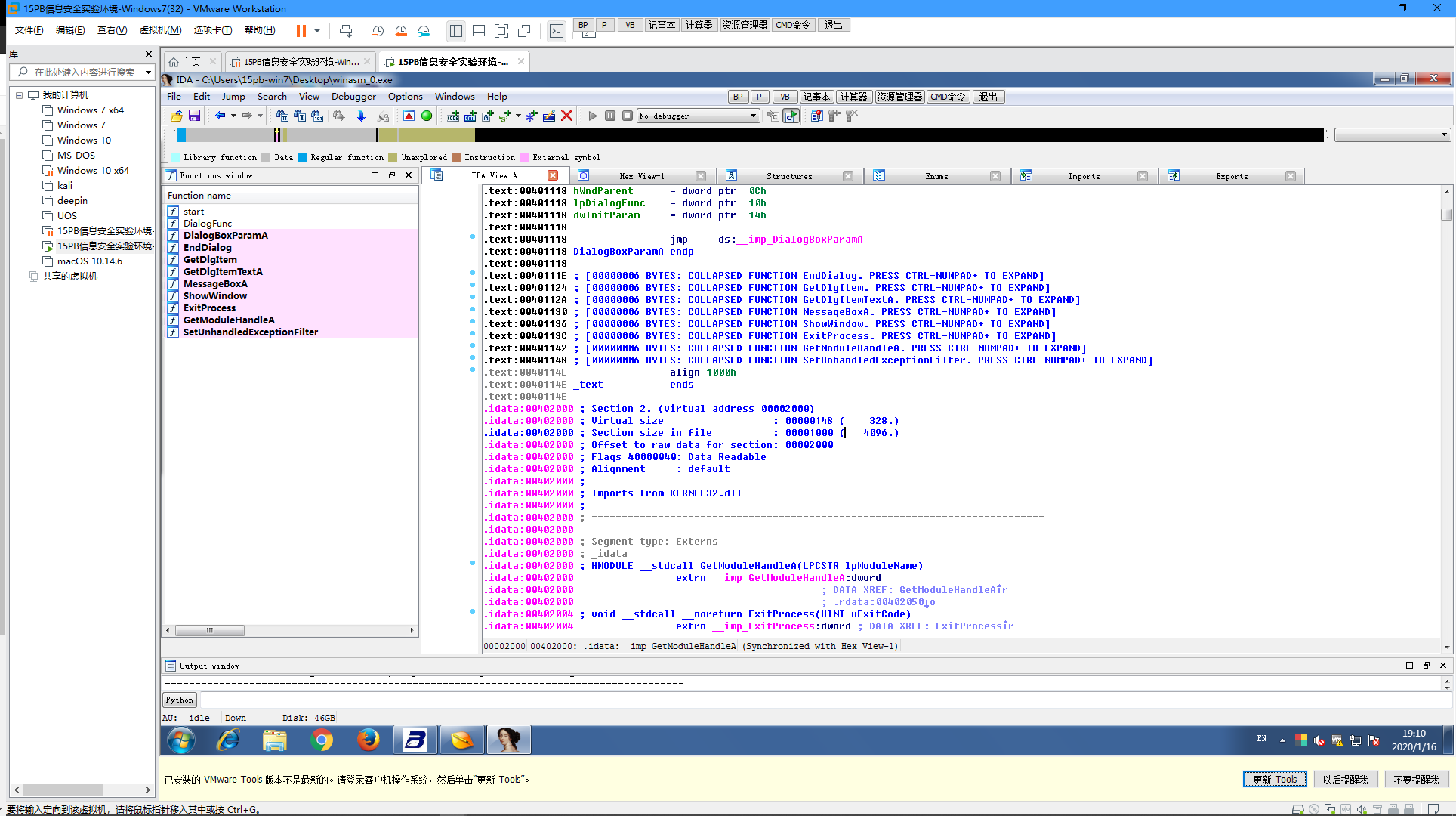Click 记事本 button in IDA window

click(x=816, y=97)
